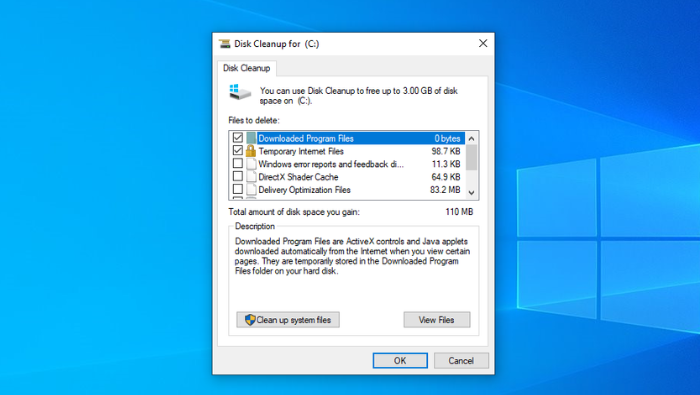Close the Disk Cleanup dialog
This screenshot has height=395, width=700.
point(483,43)
